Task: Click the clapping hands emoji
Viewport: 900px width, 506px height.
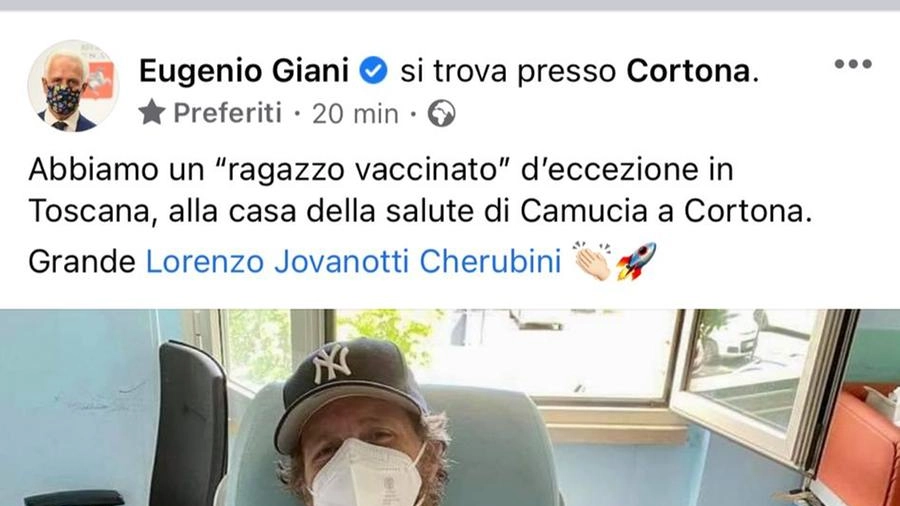Action: [x=593, y=261]
